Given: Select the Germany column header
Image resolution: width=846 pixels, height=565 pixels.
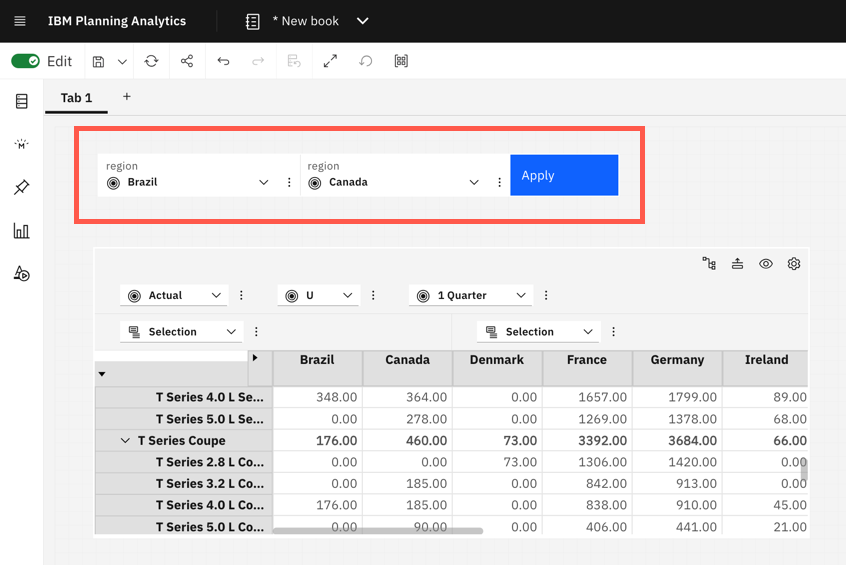Looking at the screenshot, I should click(x=678, y=369).
